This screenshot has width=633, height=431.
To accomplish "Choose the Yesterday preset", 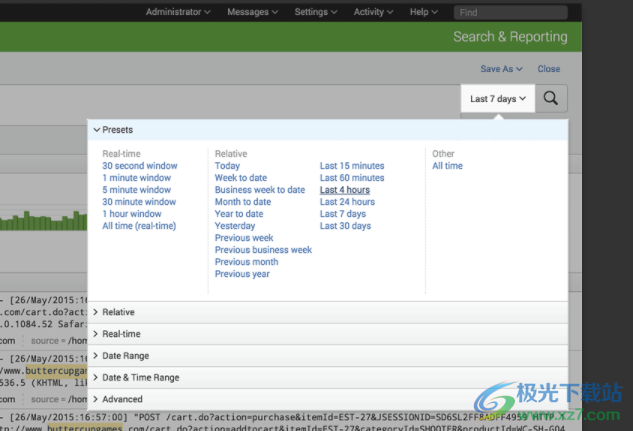I will click(235, 226).
